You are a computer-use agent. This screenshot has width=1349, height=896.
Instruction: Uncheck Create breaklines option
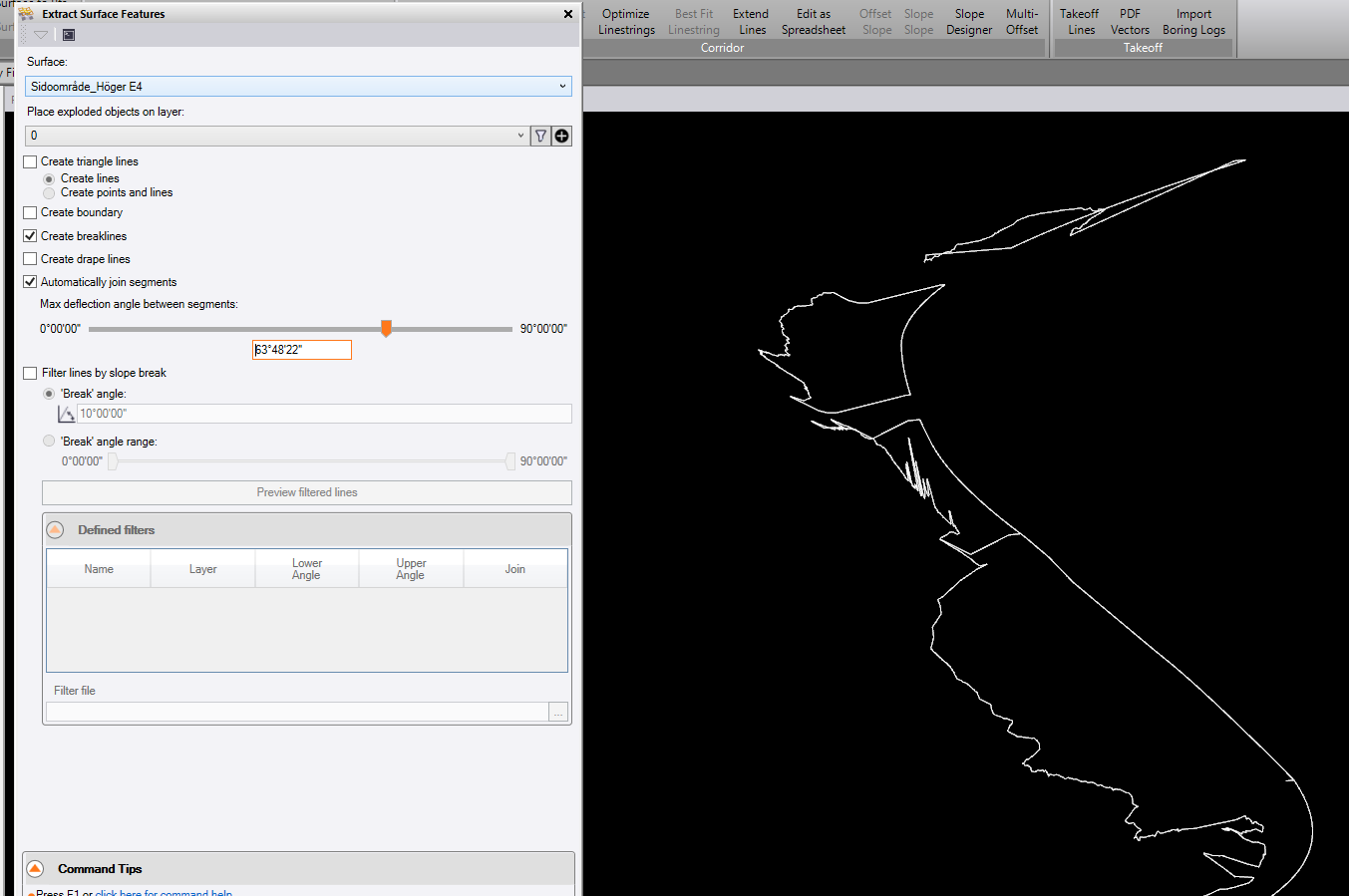(30, 236)
